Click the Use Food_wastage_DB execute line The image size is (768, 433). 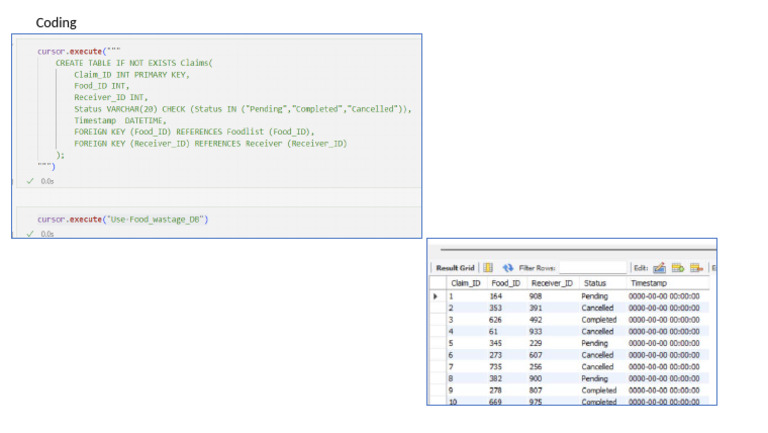point(122,219)
